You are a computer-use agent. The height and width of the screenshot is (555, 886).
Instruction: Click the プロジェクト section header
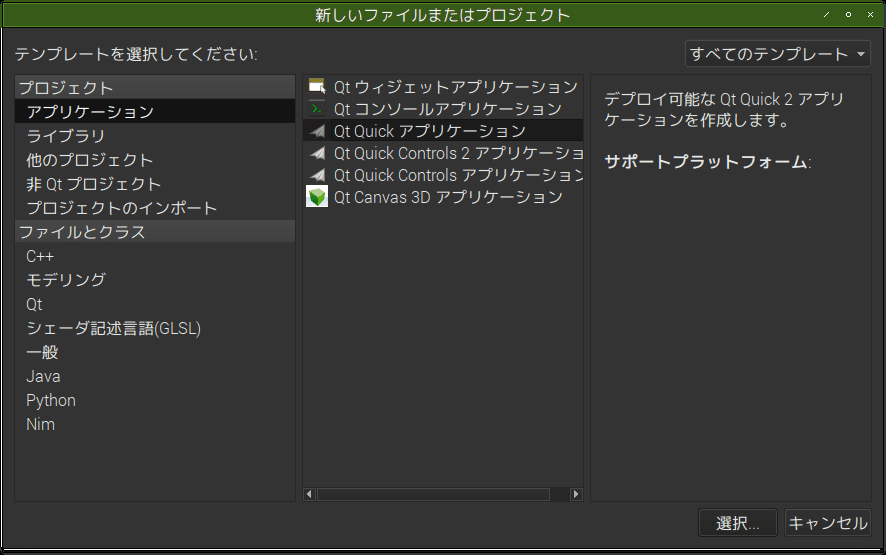(155, 88)
